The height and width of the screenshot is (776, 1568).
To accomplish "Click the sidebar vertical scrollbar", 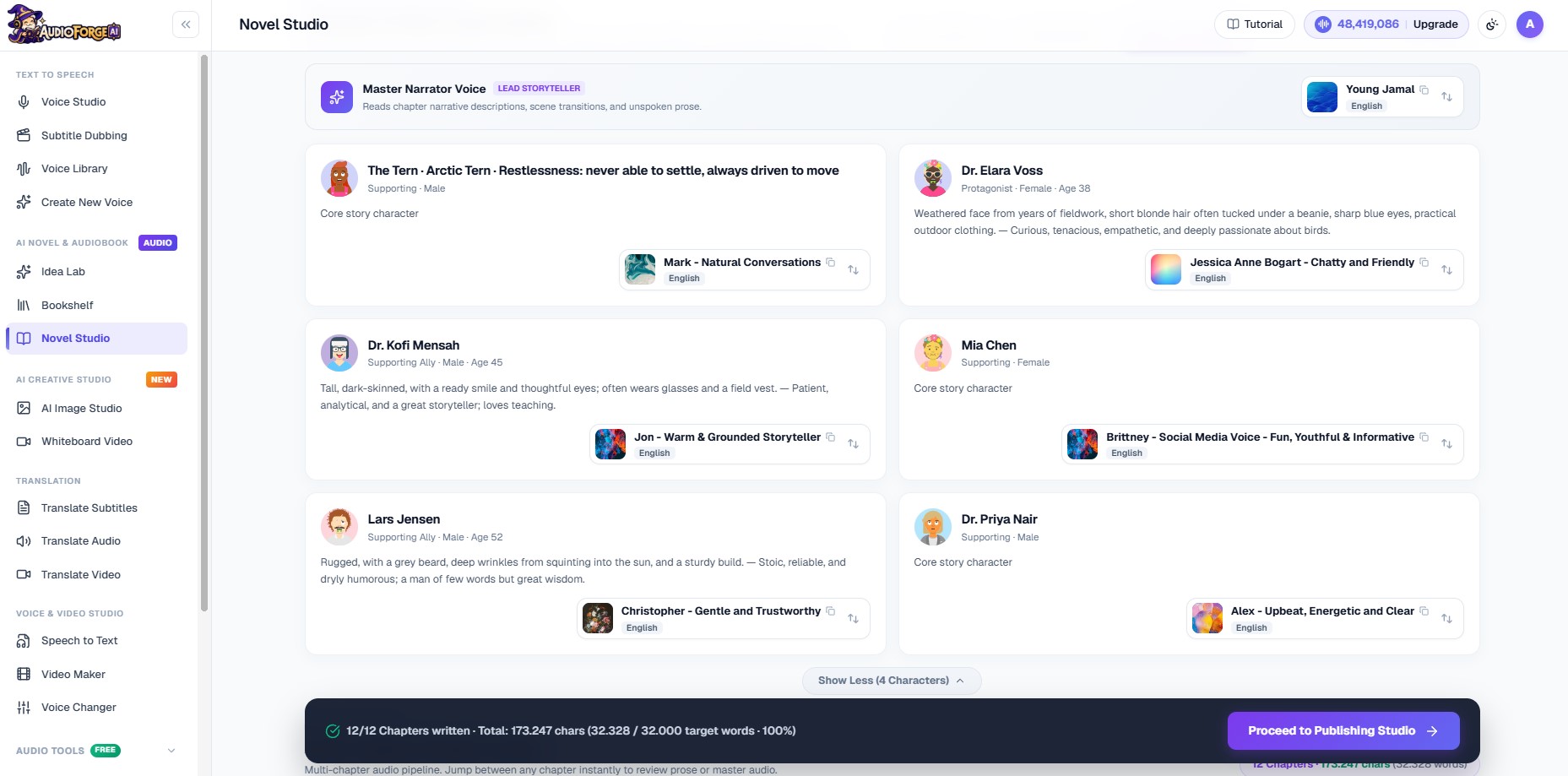I will (x=203, y=334).
